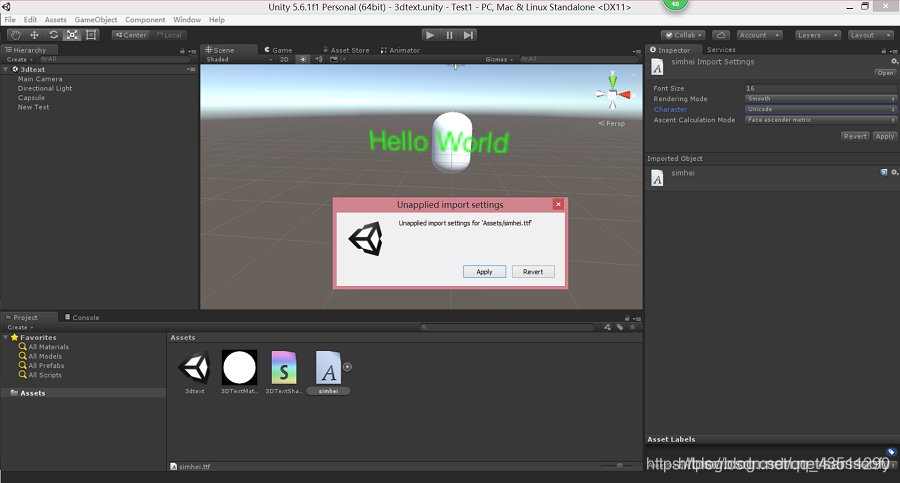Click the Scene orientation gizmo
900x483 pixels.
(x=612, y=92)
